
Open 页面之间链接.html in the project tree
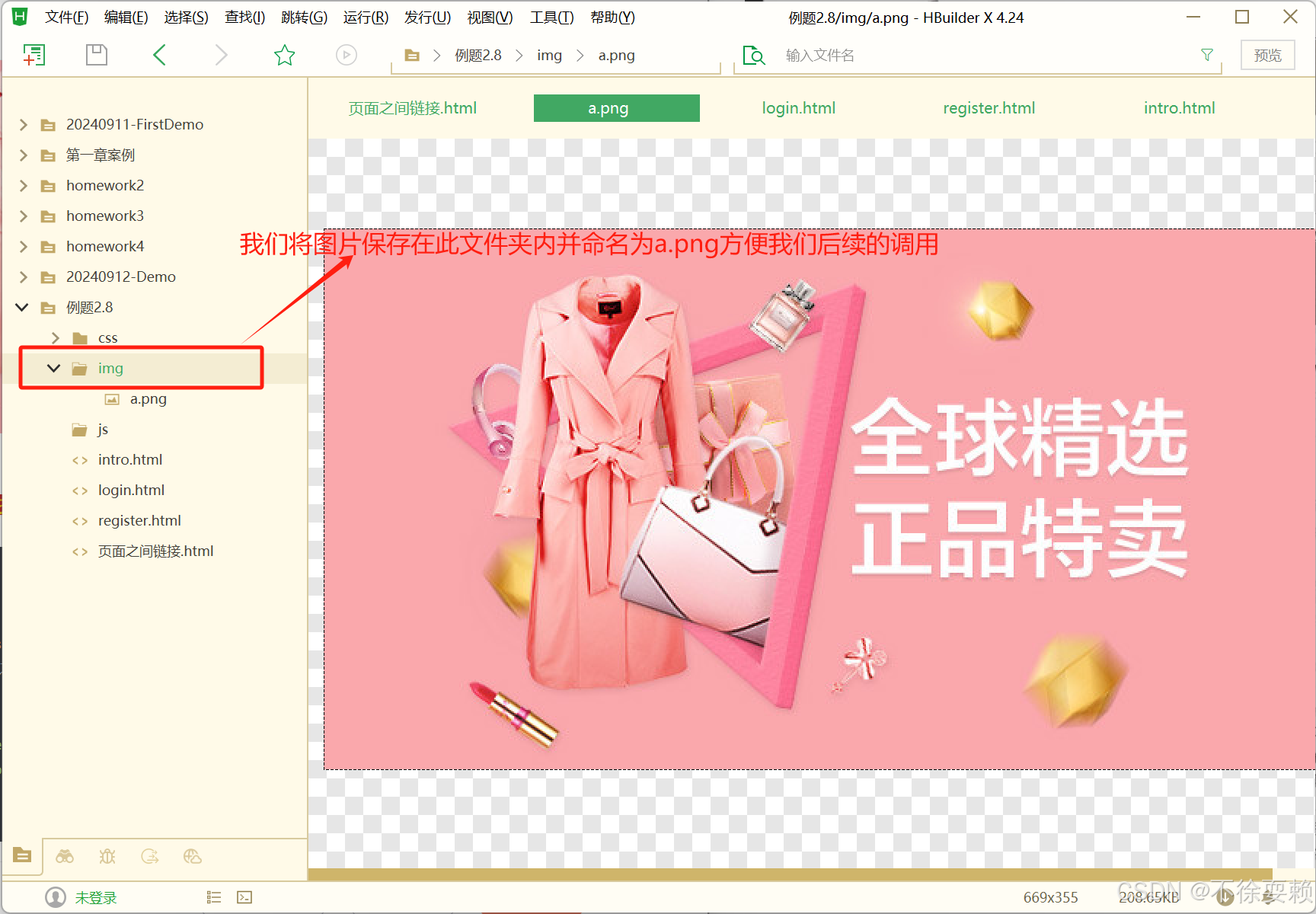pyautogui.click(x=155, y=551)
